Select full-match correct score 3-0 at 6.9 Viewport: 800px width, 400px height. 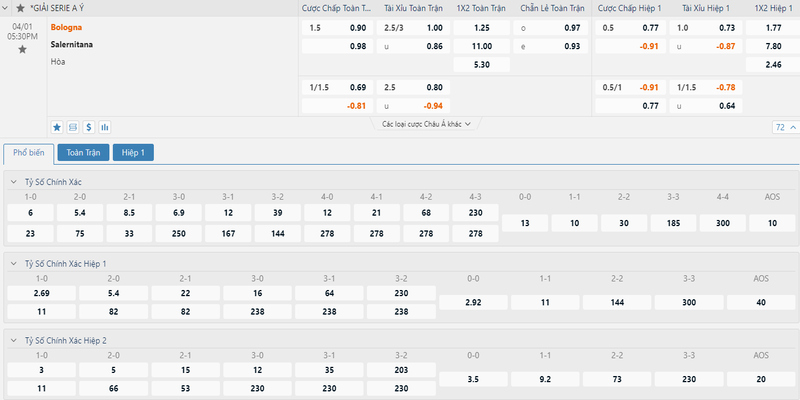pos(179,213)
